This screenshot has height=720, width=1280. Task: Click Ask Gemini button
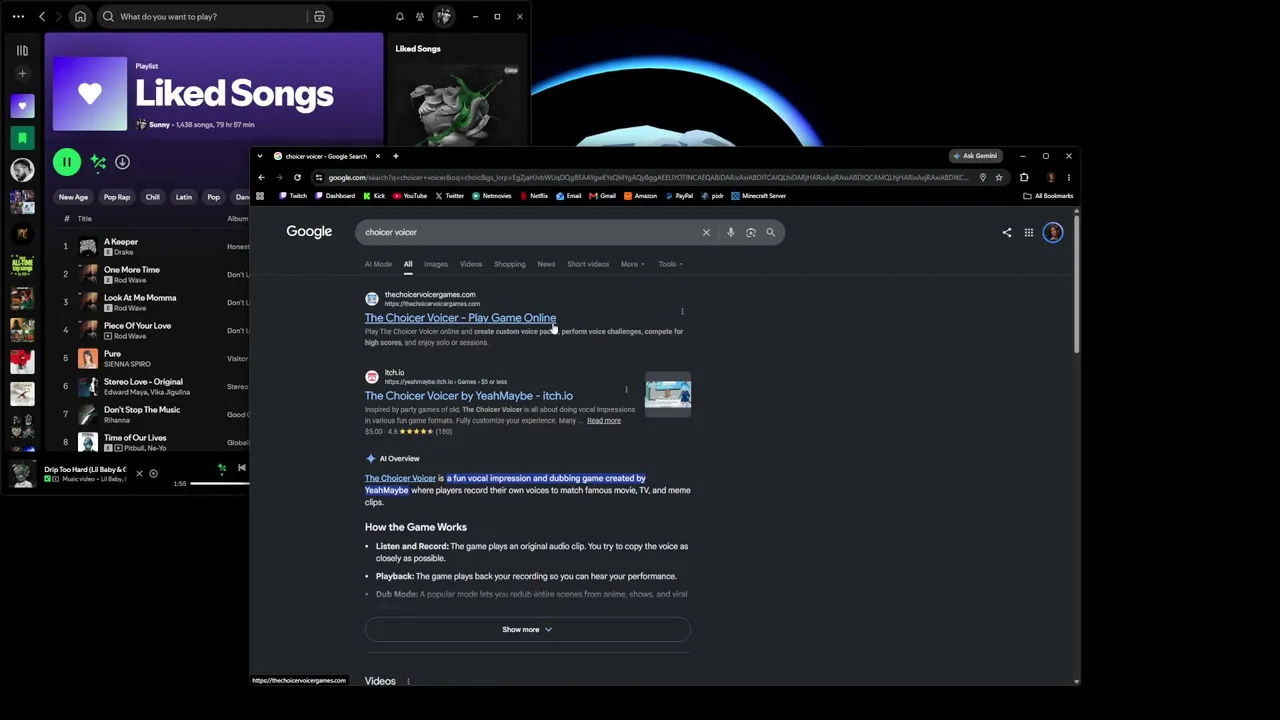point(975,156)
